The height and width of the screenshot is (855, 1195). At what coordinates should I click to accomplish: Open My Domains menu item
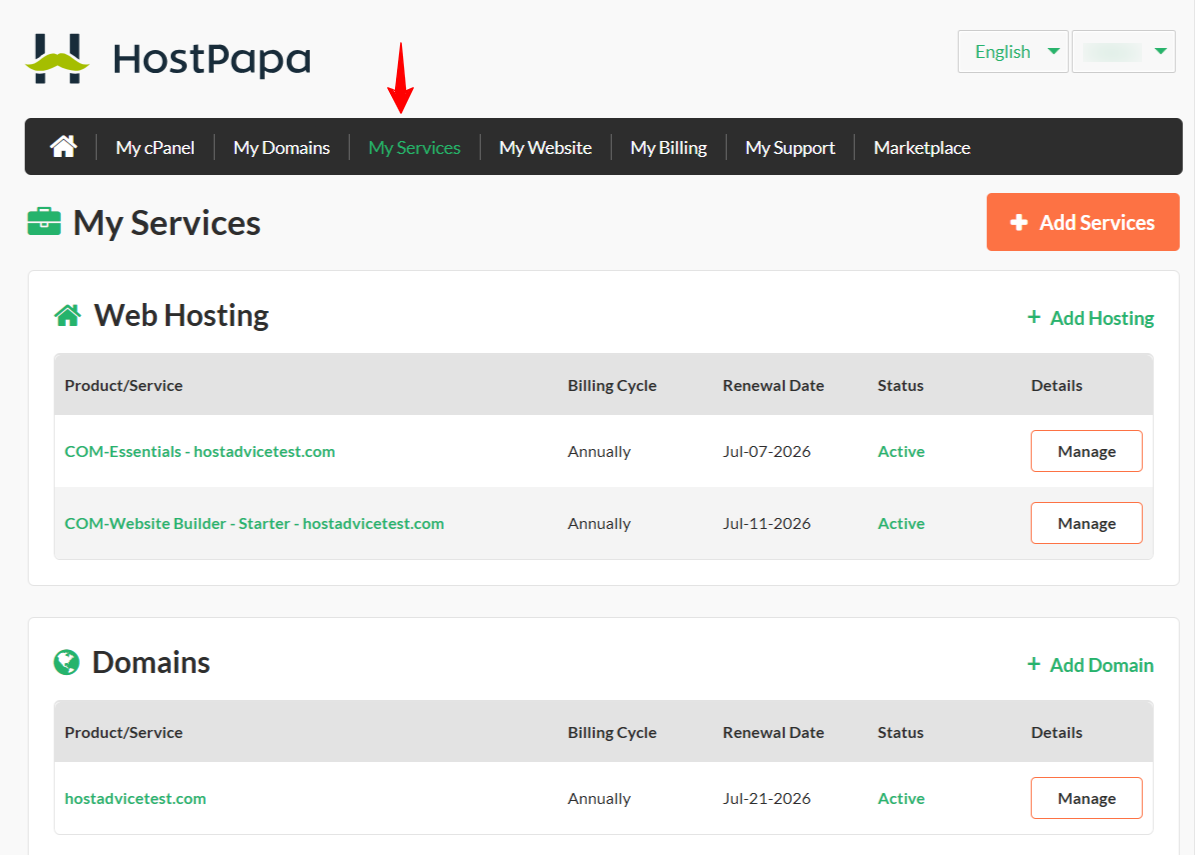[281, 148]
